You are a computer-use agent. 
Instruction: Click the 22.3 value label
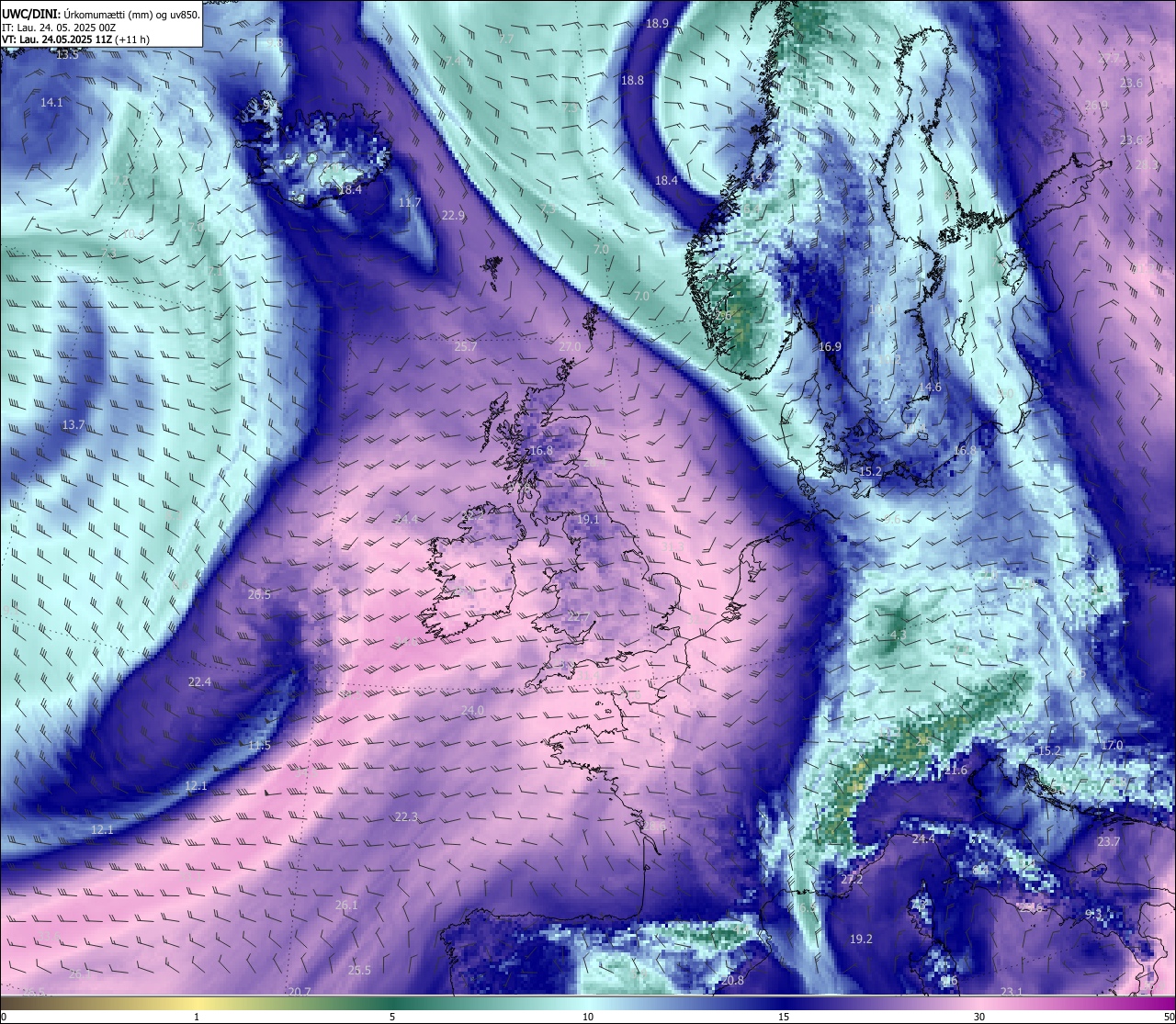[x=406, y=817]
